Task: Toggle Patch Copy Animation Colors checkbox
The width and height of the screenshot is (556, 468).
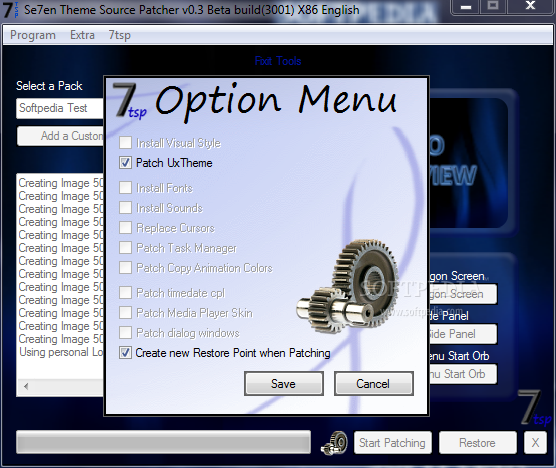Action: (x=125, y=268)
